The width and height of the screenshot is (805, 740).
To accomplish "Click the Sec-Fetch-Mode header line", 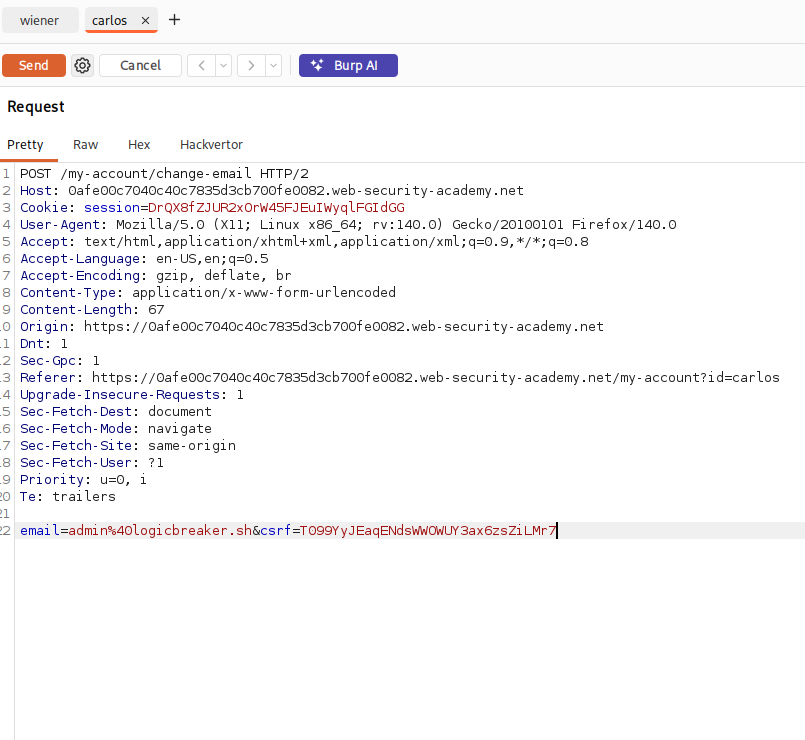I will click(116, 429).
